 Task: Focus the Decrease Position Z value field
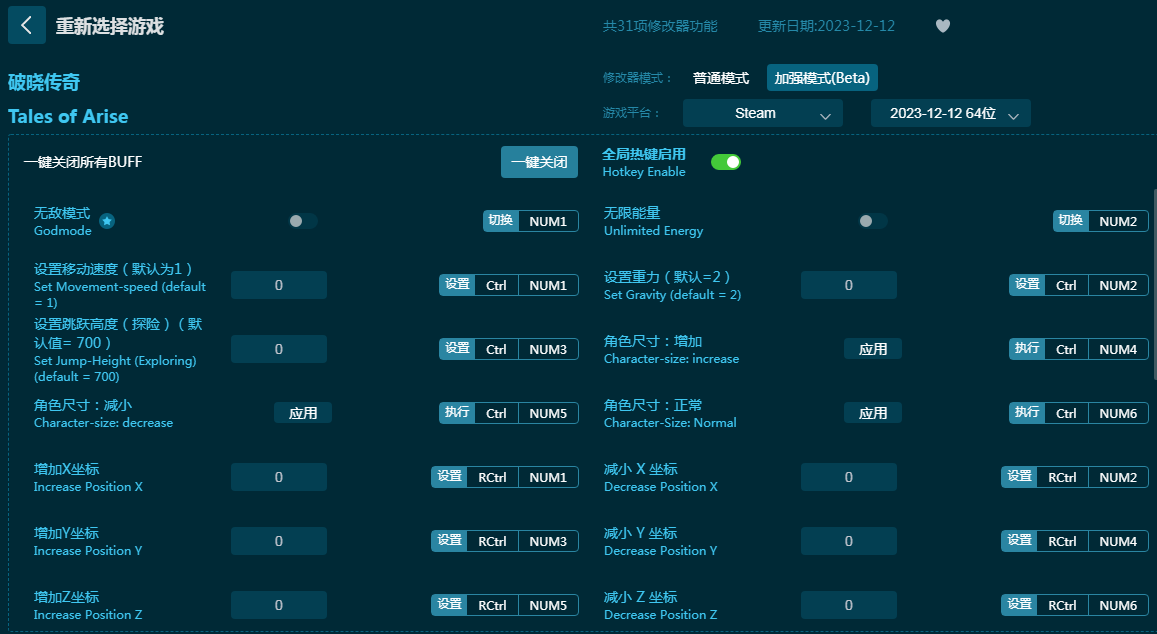click(849, 605)
